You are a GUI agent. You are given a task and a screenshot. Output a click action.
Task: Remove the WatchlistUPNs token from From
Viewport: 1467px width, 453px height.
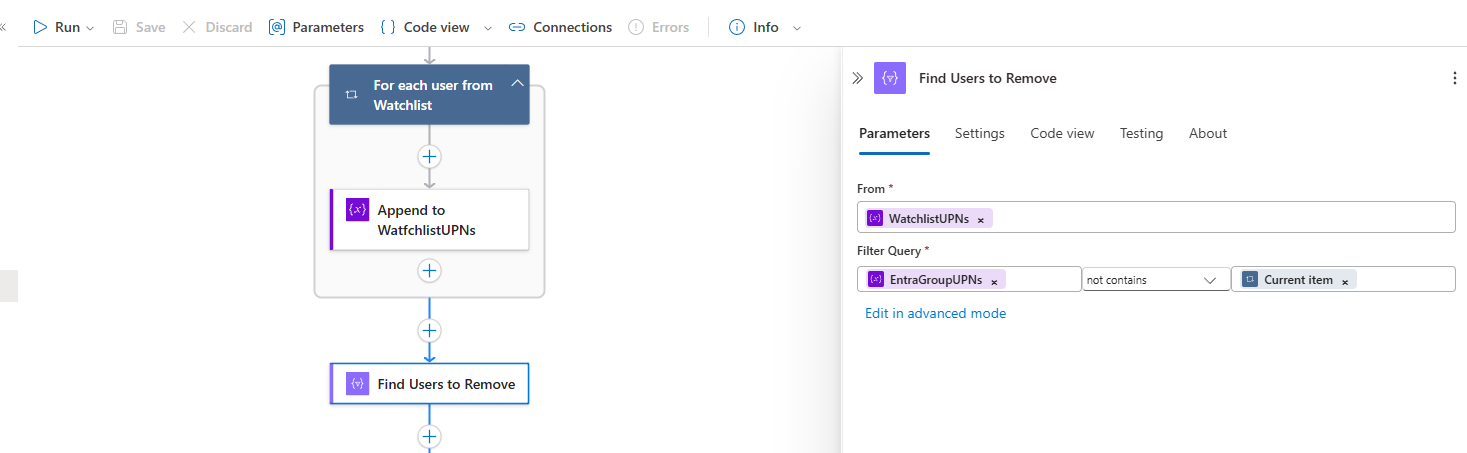coord(980,219)
